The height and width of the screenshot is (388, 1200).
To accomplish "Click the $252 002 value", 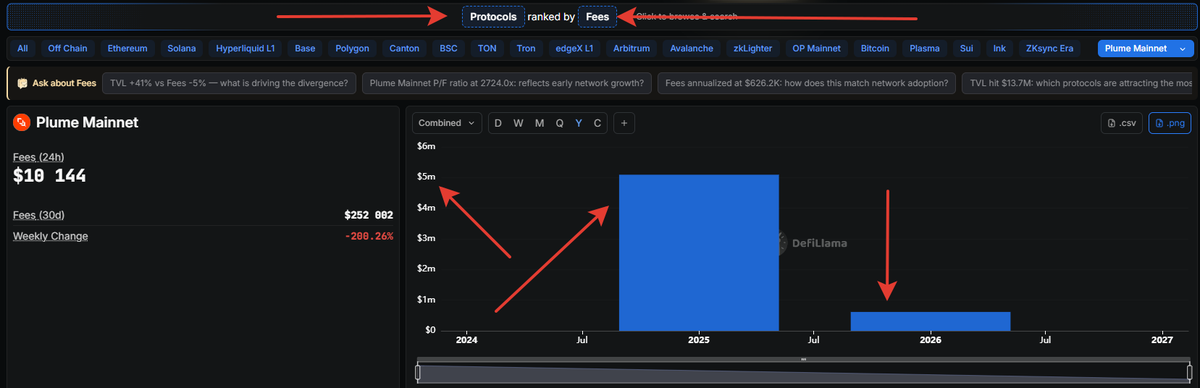I will point(368,215).
